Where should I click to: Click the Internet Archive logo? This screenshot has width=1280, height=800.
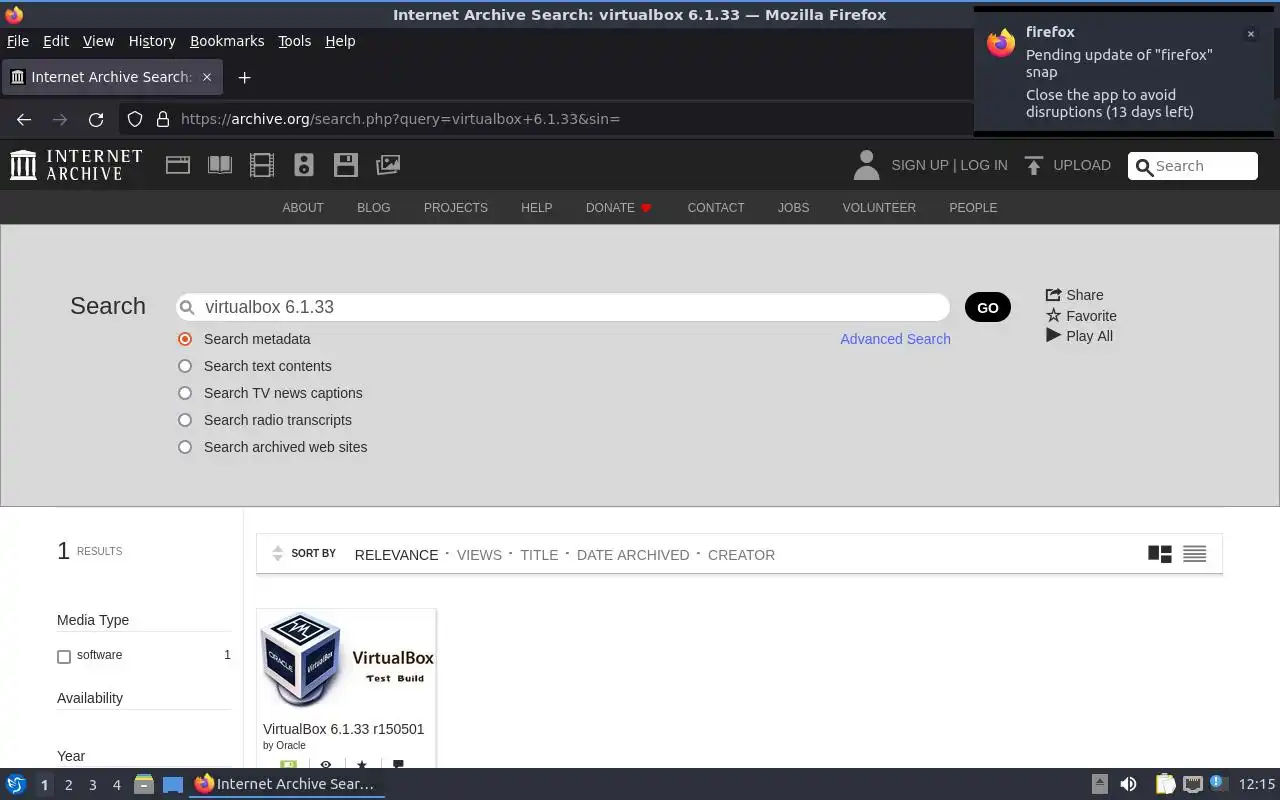point(76,165)
